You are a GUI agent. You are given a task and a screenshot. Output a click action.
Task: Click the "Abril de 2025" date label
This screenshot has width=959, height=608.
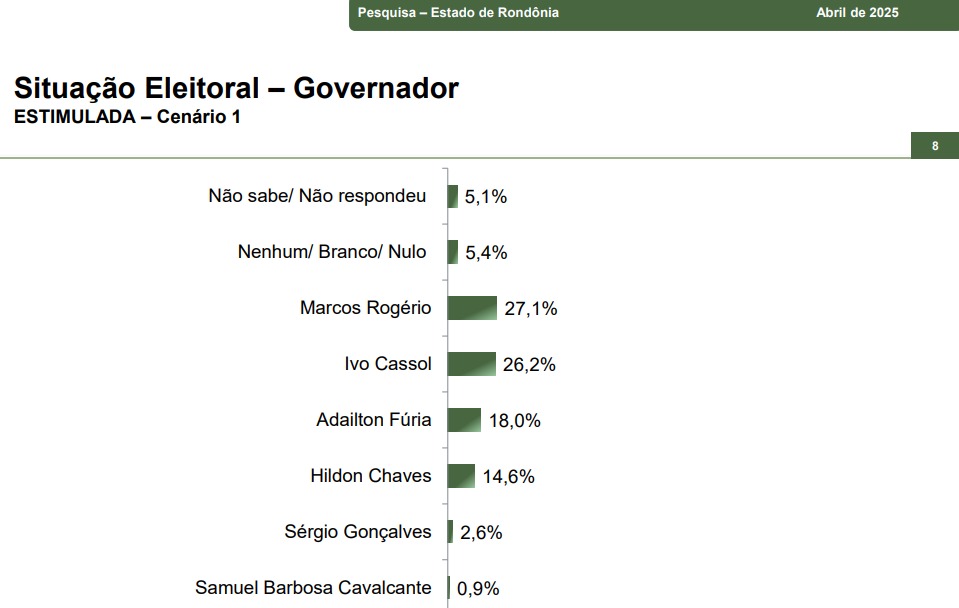coord(857,13)
